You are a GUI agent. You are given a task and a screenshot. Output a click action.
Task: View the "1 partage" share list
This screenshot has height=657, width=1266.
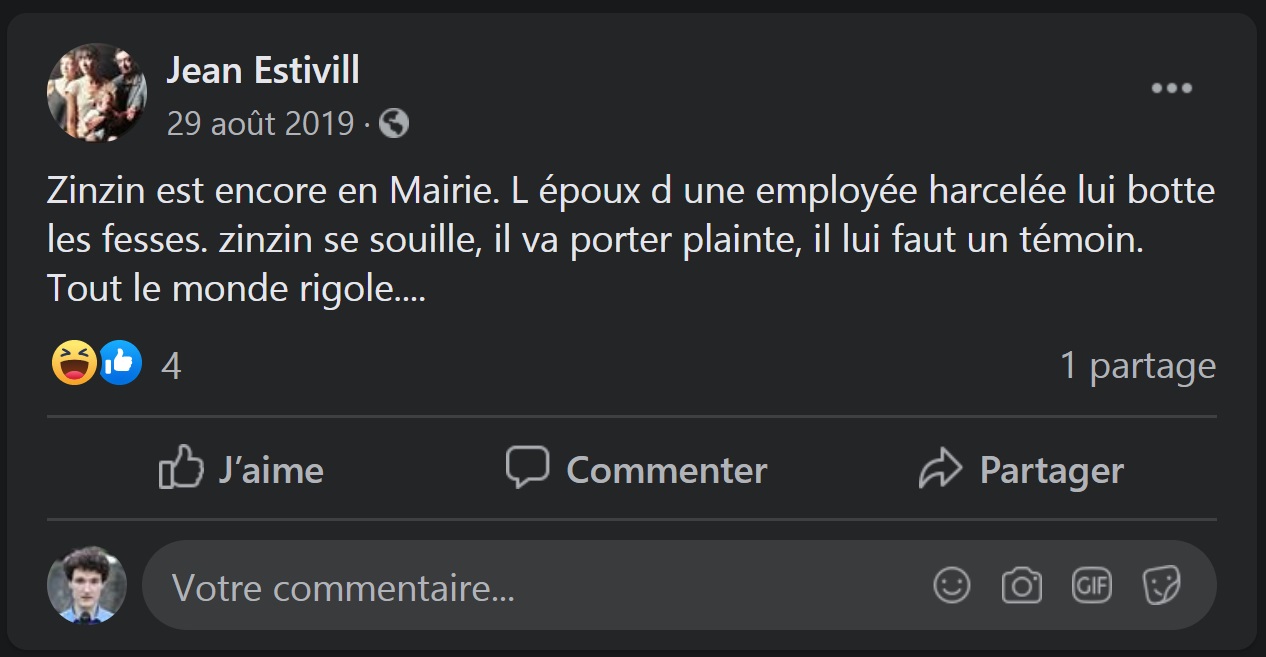coord(1137,366)
